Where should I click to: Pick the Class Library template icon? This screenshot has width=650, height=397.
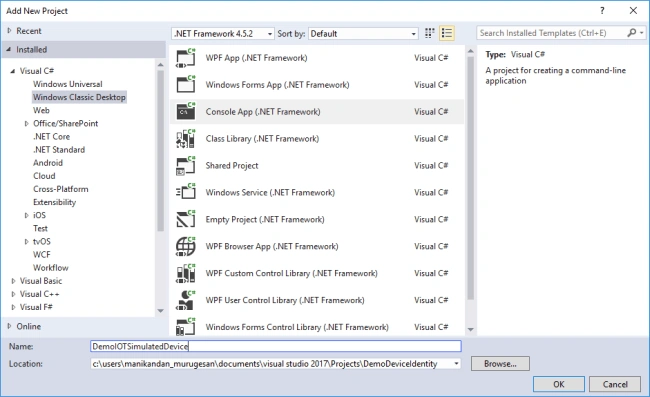[185, 138]
